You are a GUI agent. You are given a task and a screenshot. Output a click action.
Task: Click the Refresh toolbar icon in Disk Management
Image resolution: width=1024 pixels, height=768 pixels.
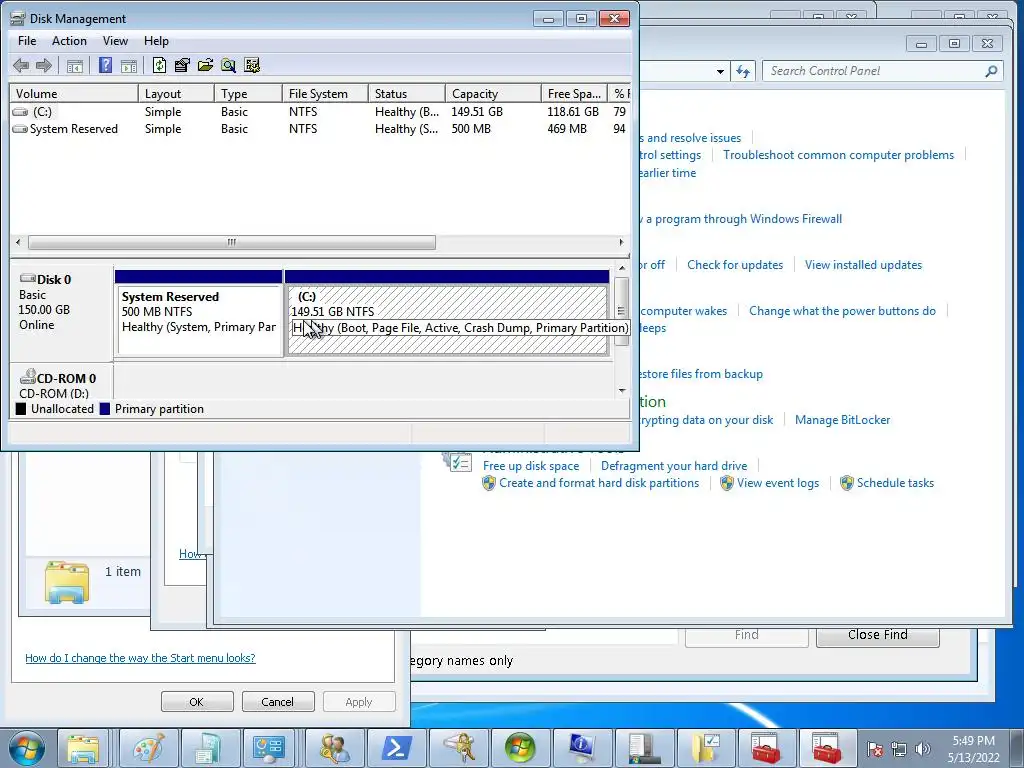point(159,65)
